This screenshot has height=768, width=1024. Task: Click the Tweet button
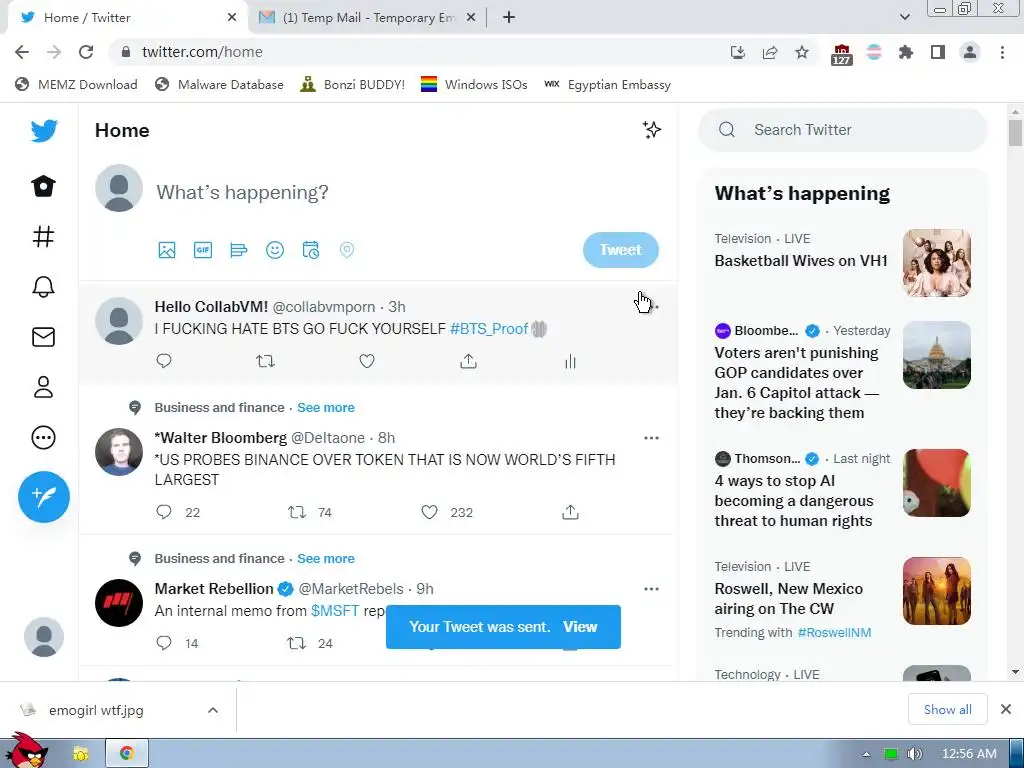[620, 250]
